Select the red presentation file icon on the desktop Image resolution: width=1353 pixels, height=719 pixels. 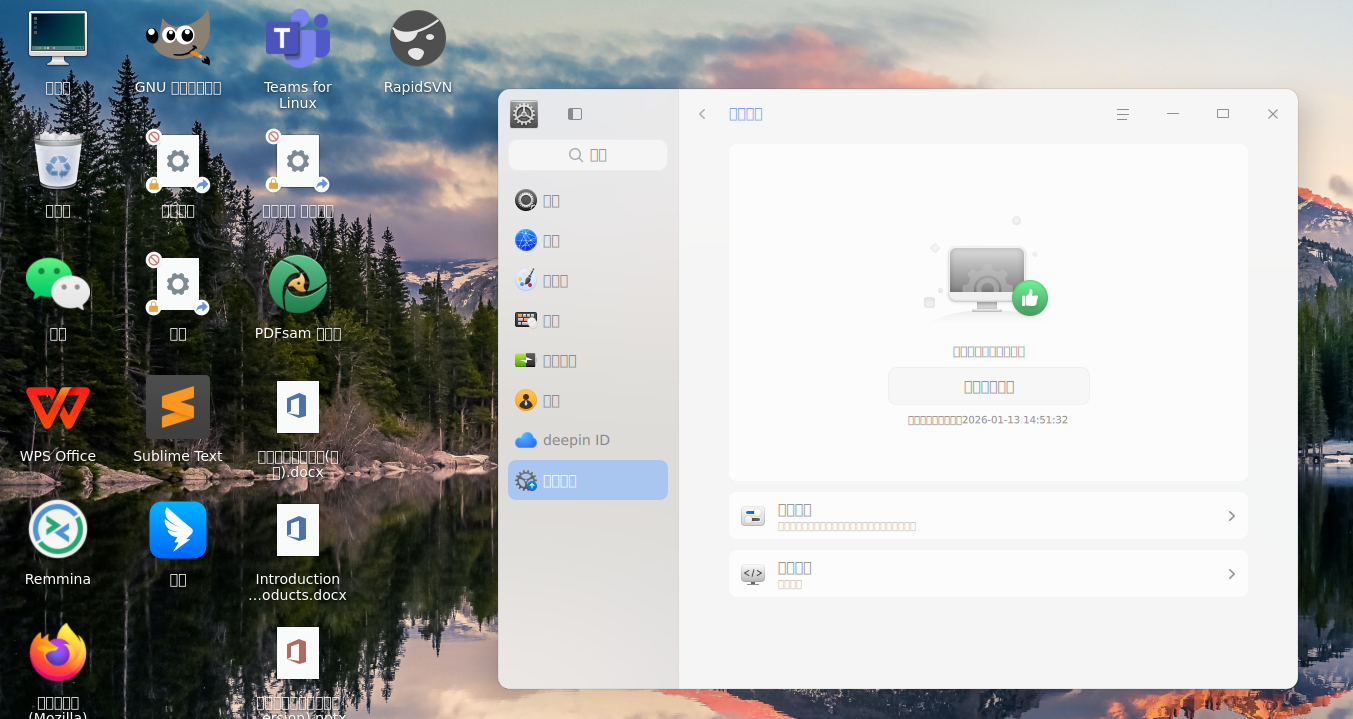pos(298,653)
